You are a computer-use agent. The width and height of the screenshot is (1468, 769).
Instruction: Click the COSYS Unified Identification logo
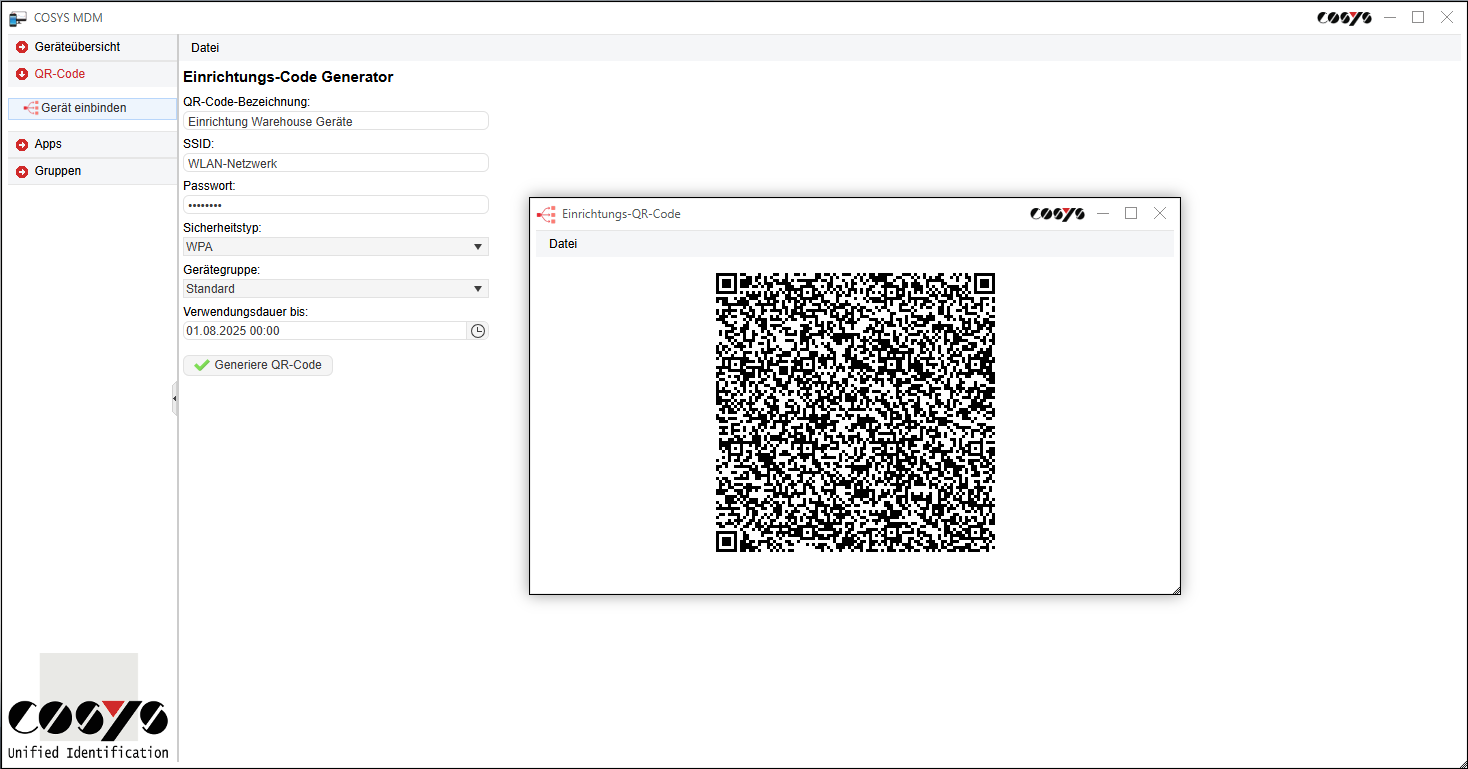pos(88,709)
